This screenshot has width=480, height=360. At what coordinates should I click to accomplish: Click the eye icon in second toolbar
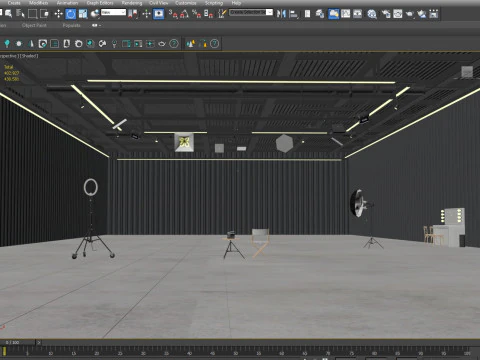[x=162, y=44]
